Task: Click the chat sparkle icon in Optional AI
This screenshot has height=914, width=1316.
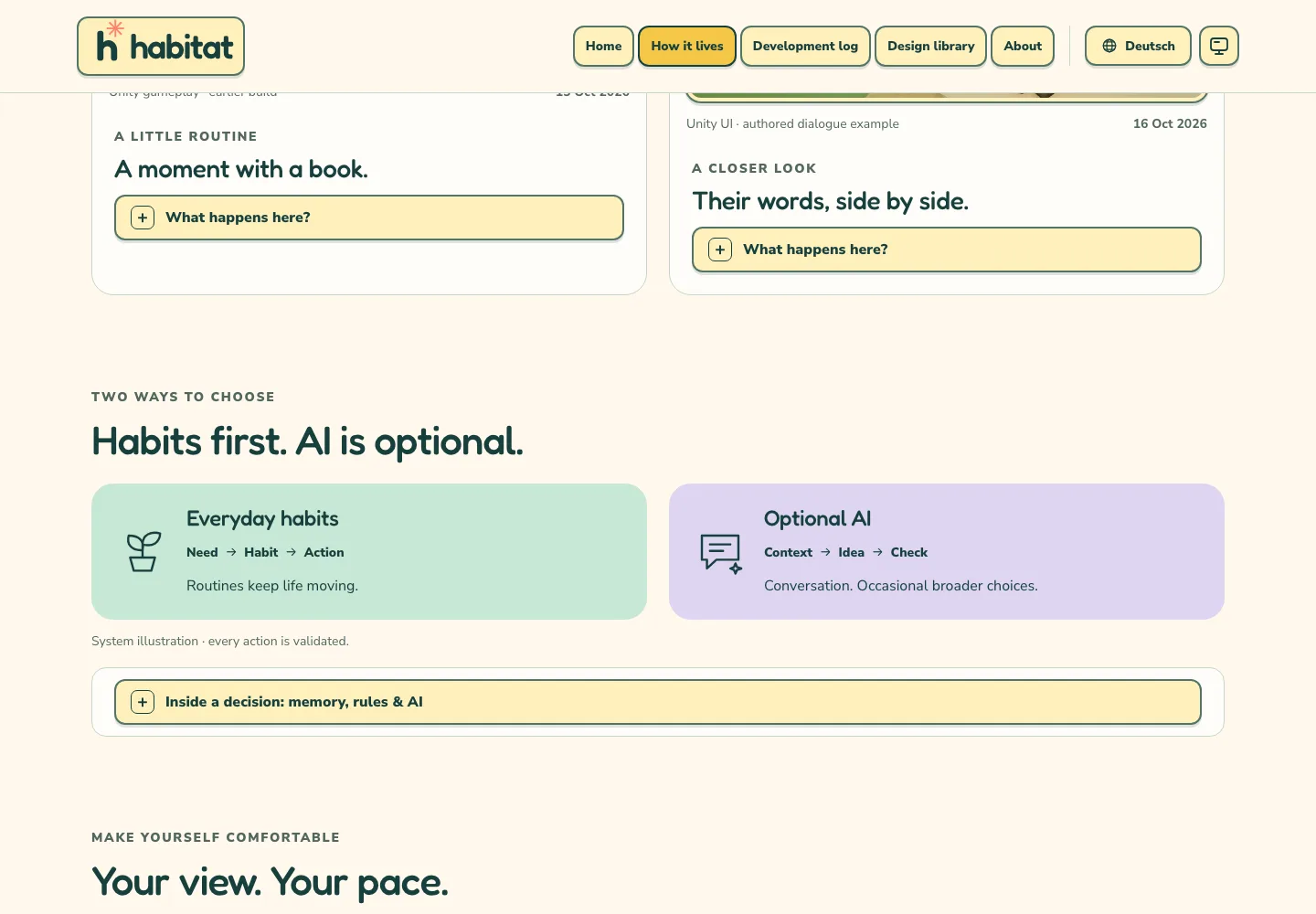Action: [721, 554]
